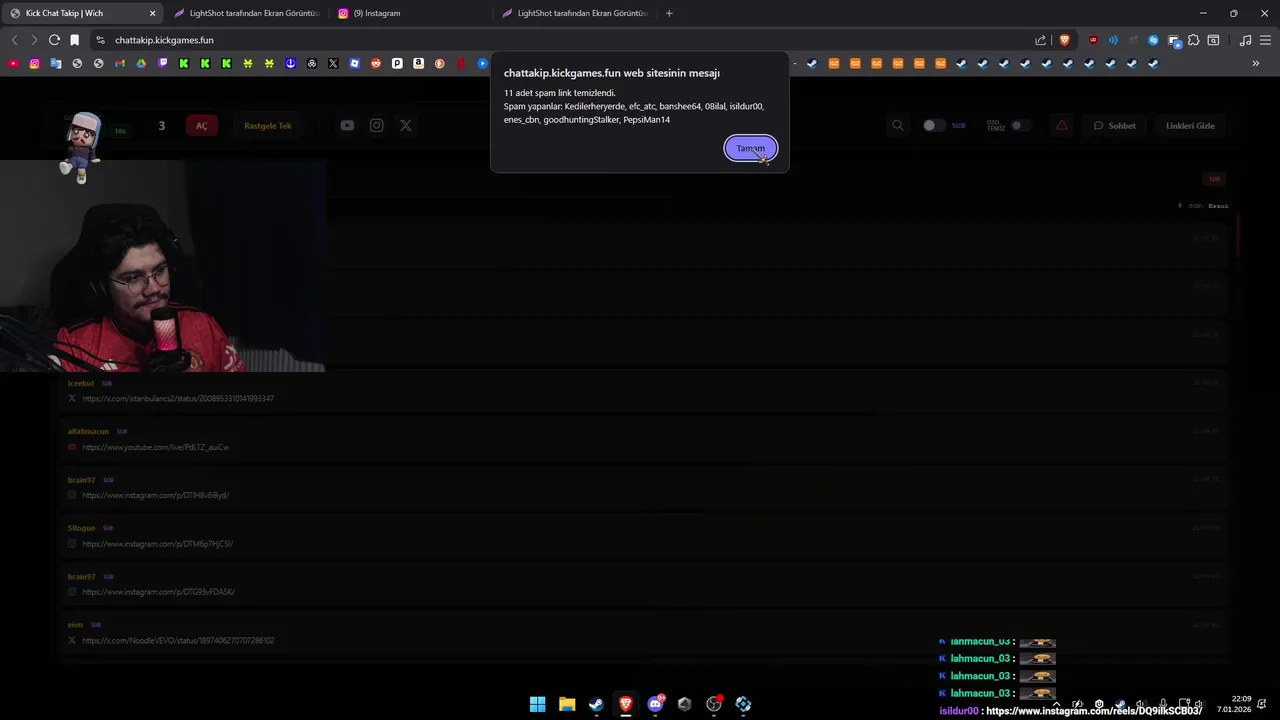
Task: Click the username iceekul
Action: click(81, 383)
